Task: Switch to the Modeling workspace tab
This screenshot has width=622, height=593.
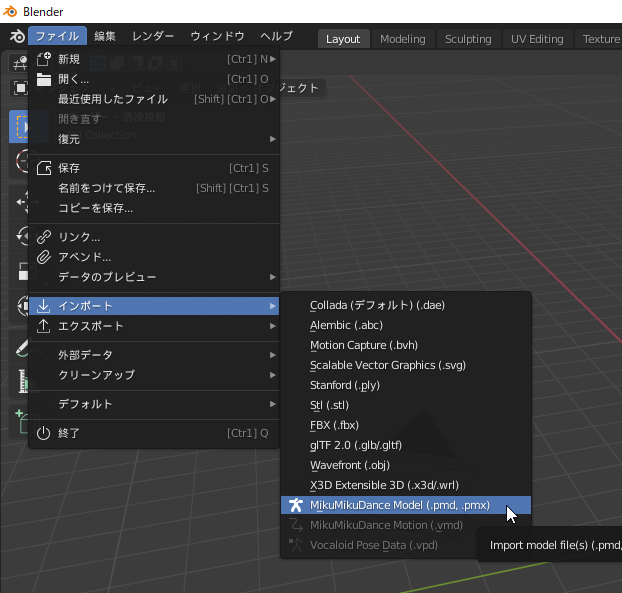Action: coord(403,39)
